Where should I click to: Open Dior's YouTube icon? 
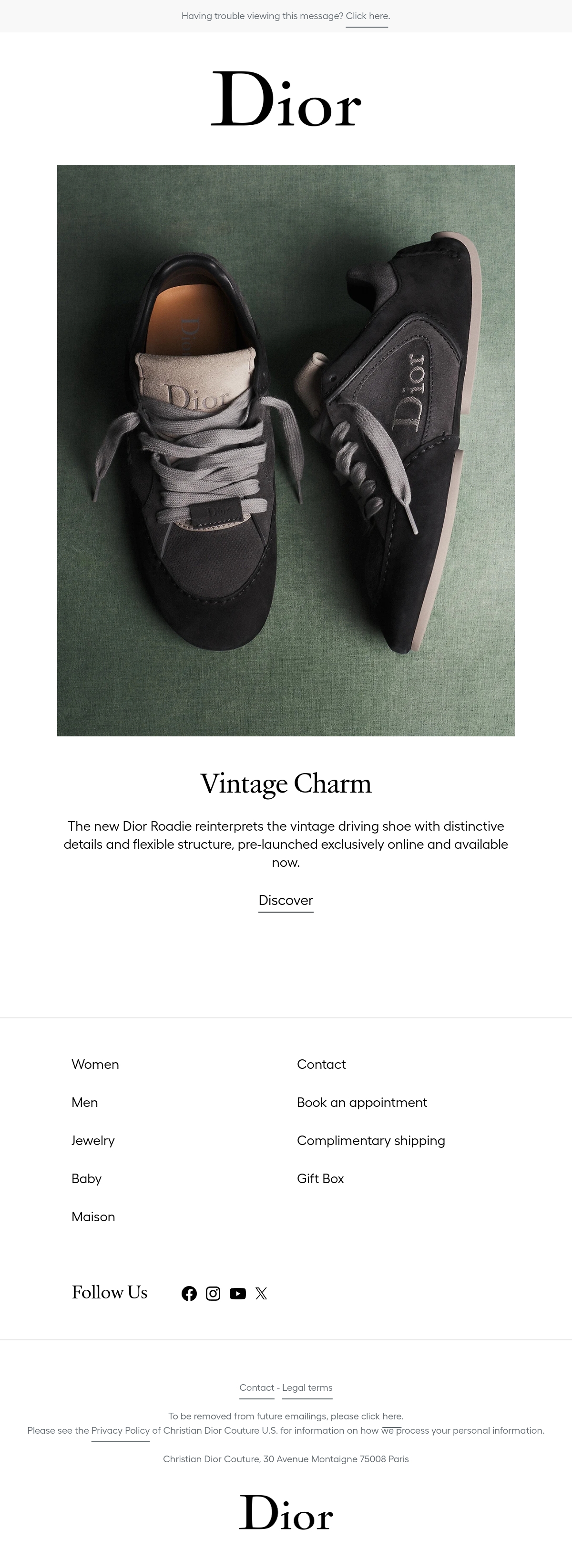point(237,1294)
